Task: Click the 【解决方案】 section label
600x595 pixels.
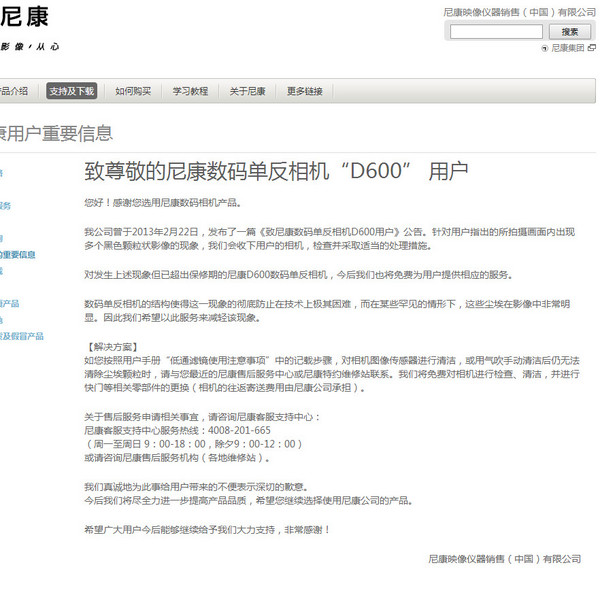Action: [x=111, y=347]
